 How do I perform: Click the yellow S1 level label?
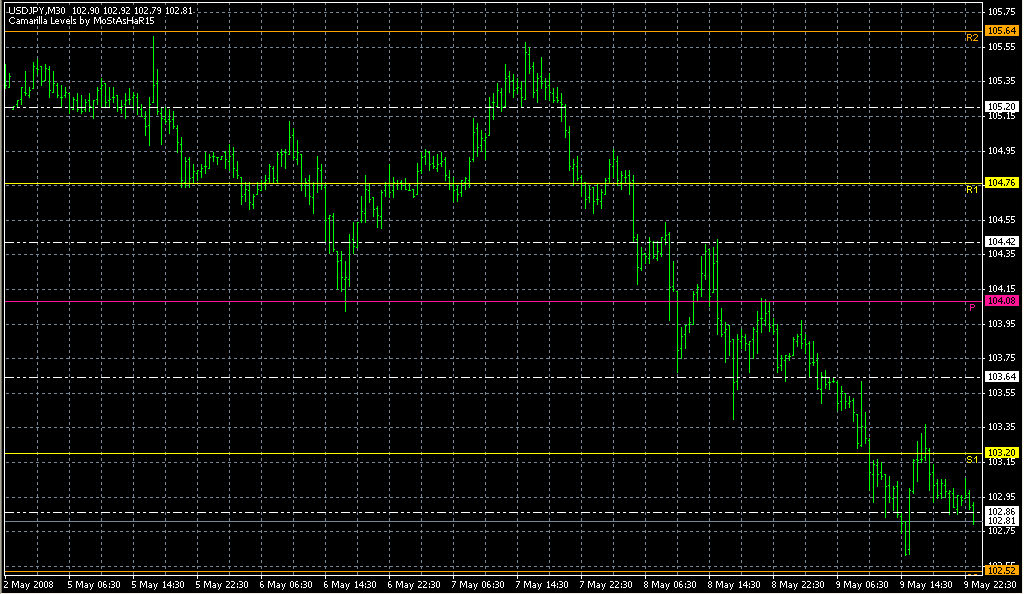(x=971, y=459)
